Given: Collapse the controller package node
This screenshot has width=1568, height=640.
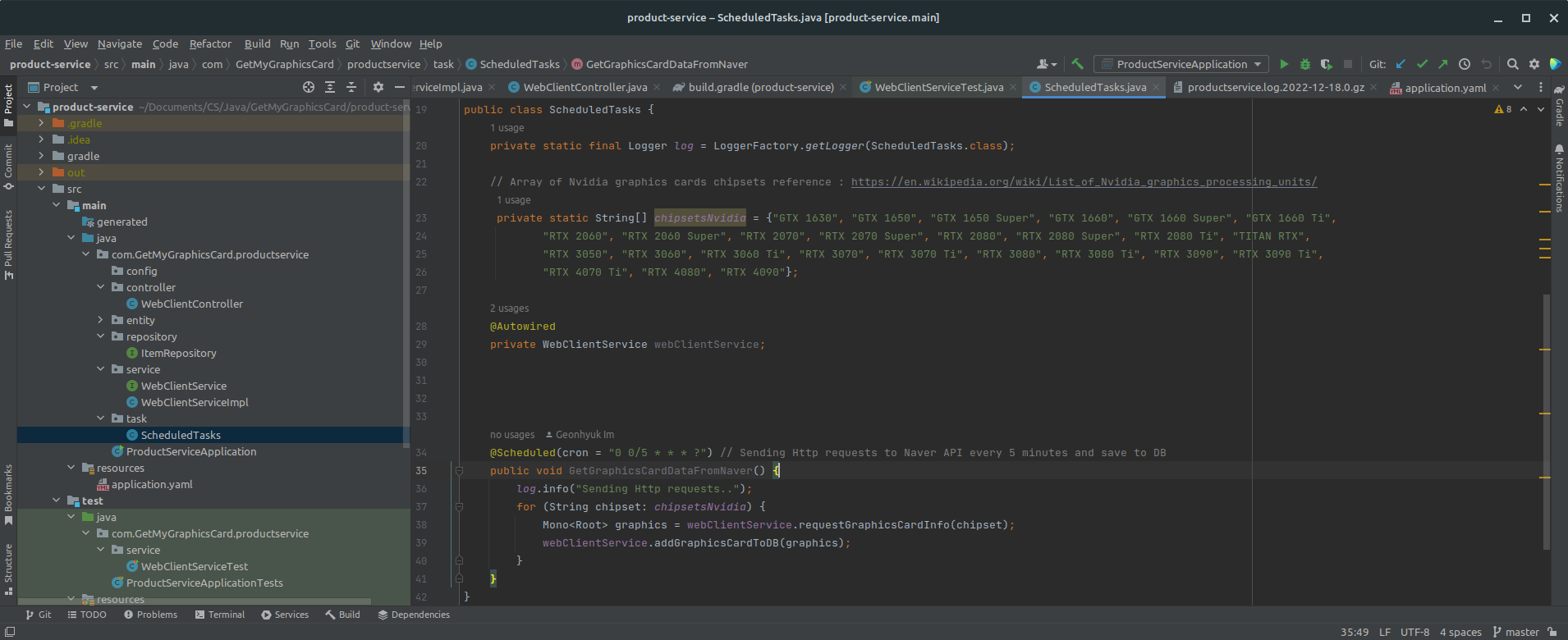Looking at the screenshot, I should point(101,287).
